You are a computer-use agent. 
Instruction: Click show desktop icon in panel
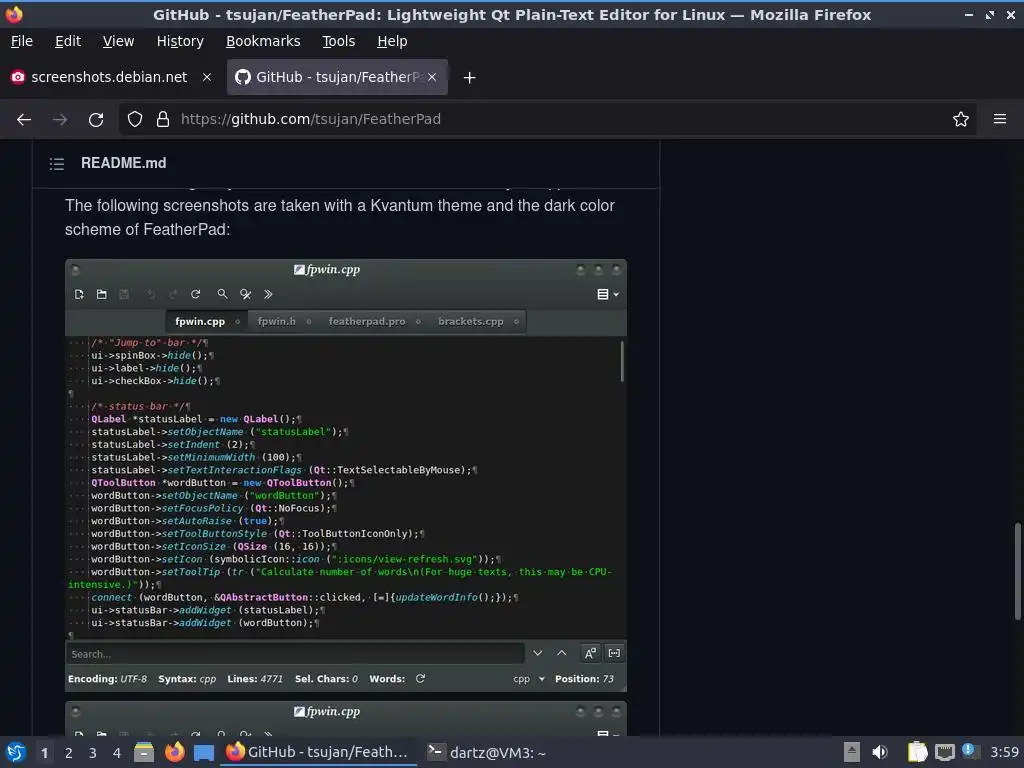click(204, 752)
